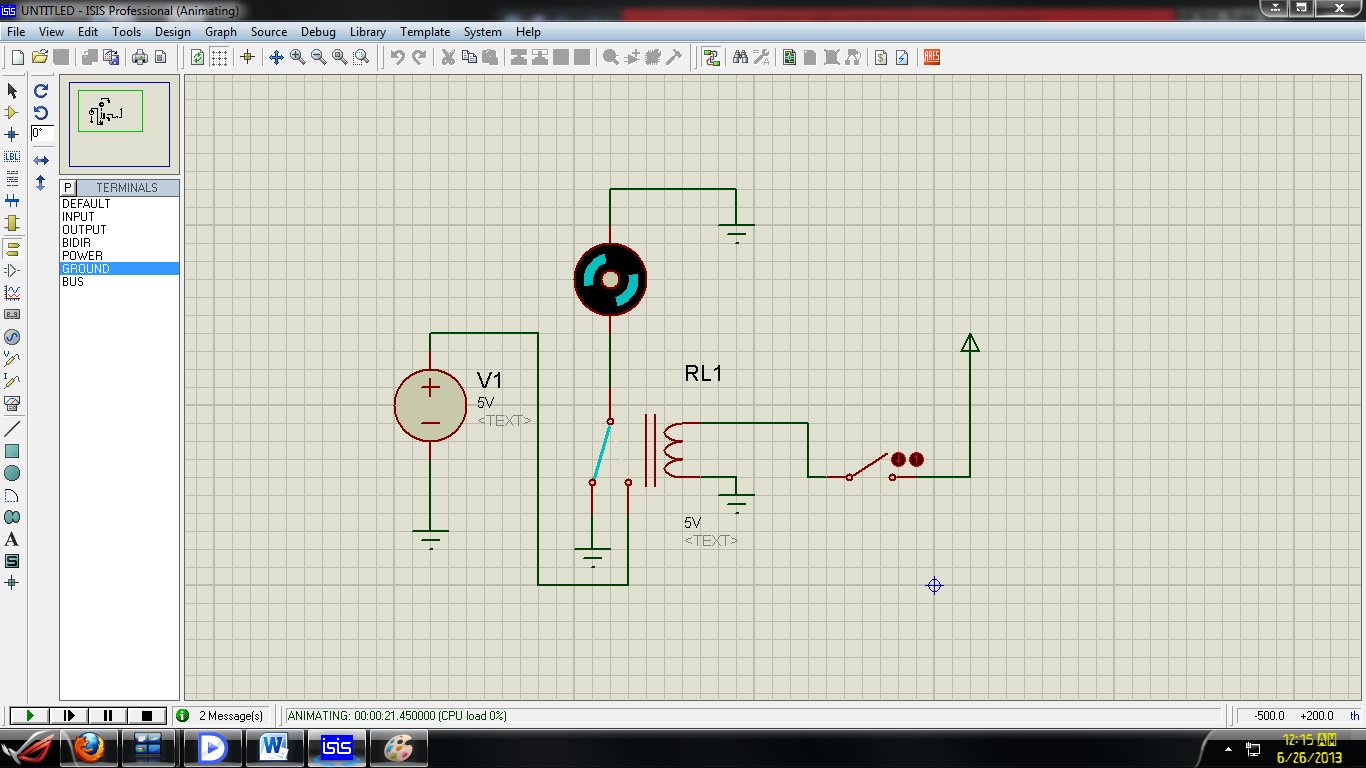Viewport: 1366px width, 768px height.
Task: Select the Wire Label Mode tool
Action: (x=13, y=155)
